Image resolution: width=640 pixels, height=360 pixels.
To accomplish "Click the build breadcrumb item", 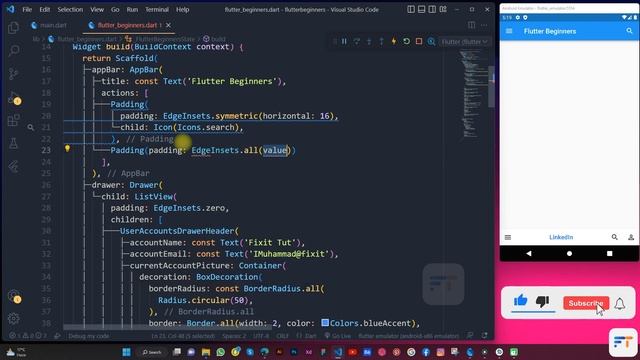I will point(215,39).
